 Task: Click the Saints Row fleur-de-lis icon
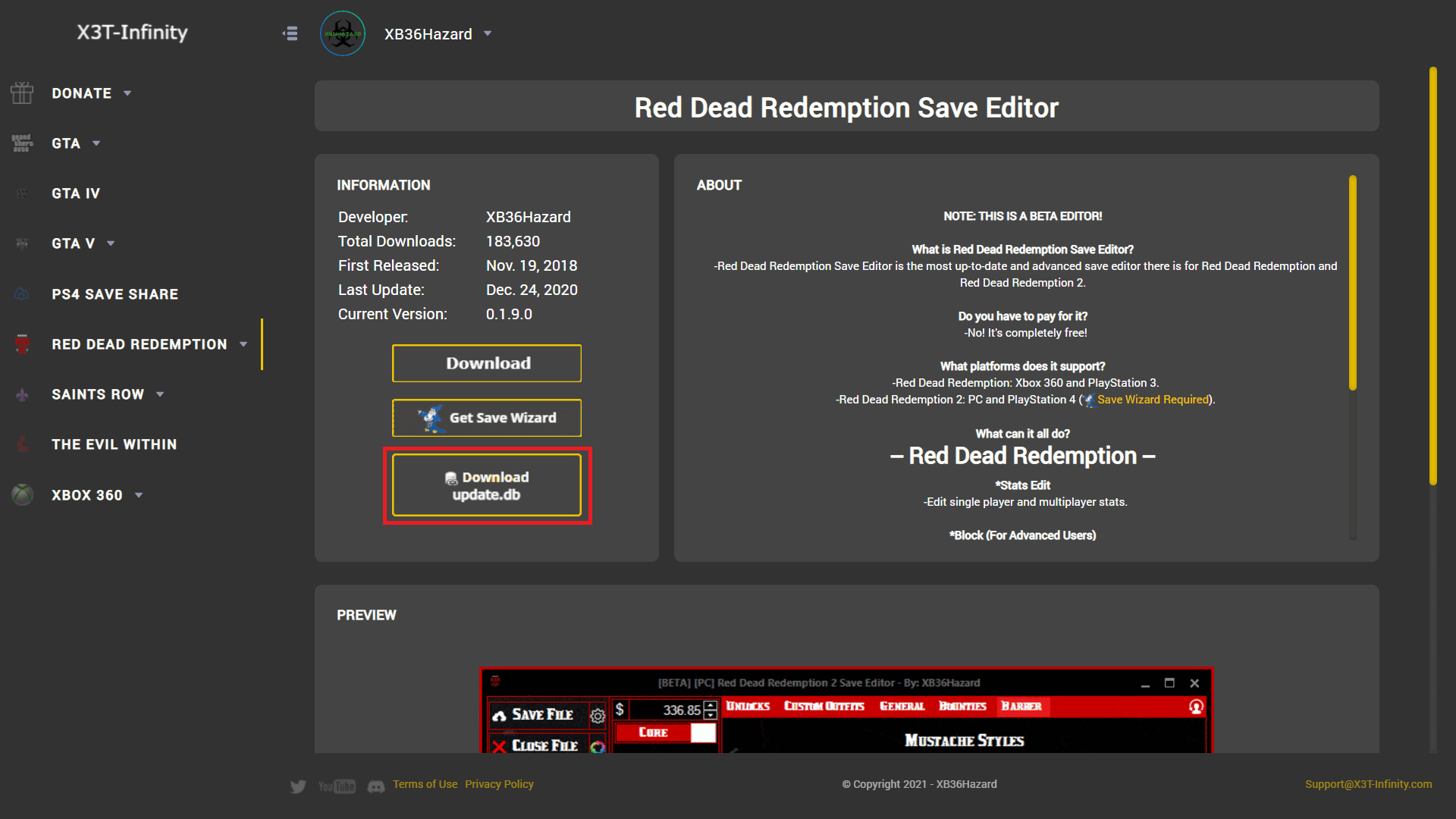[x=22, y=394]
